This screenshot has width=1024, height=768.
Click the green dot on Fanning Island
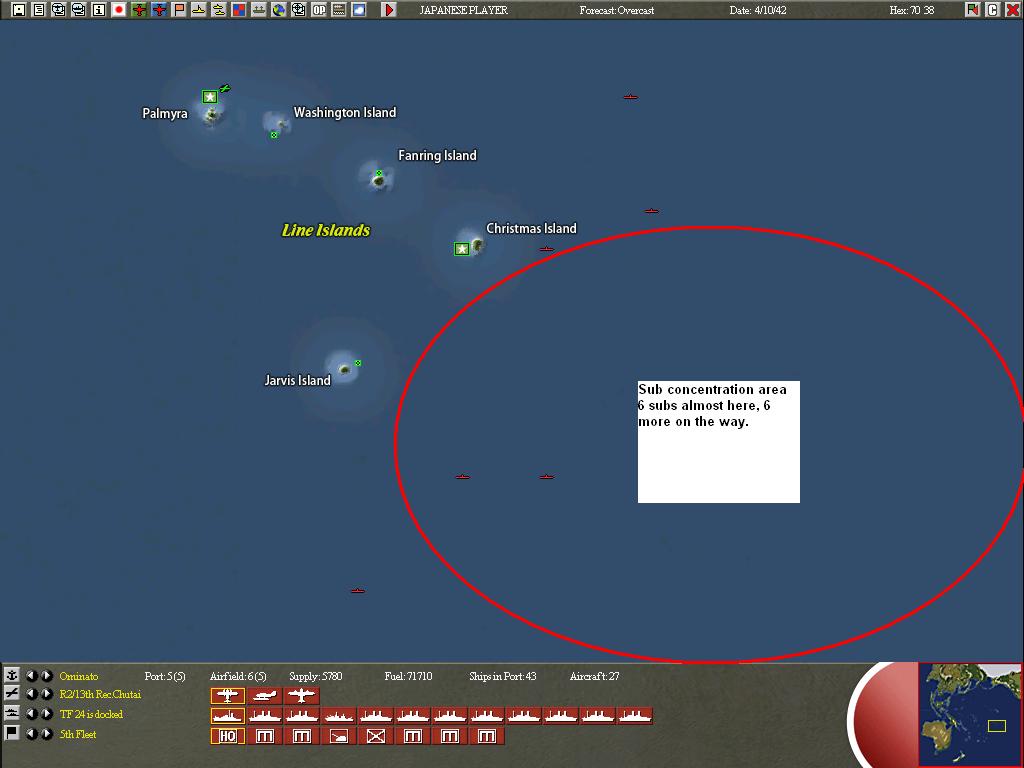379,173
